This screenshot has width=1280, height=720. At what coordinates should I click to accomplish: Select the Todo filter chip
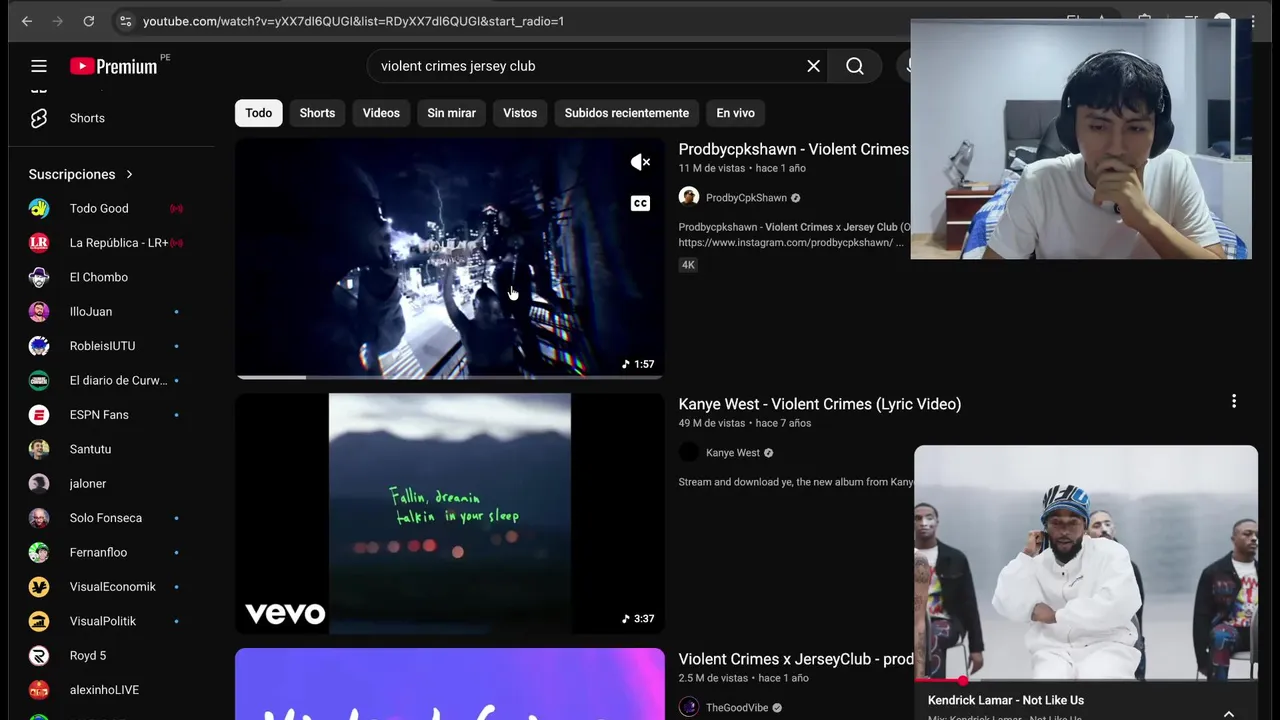(x=259, y=113)
